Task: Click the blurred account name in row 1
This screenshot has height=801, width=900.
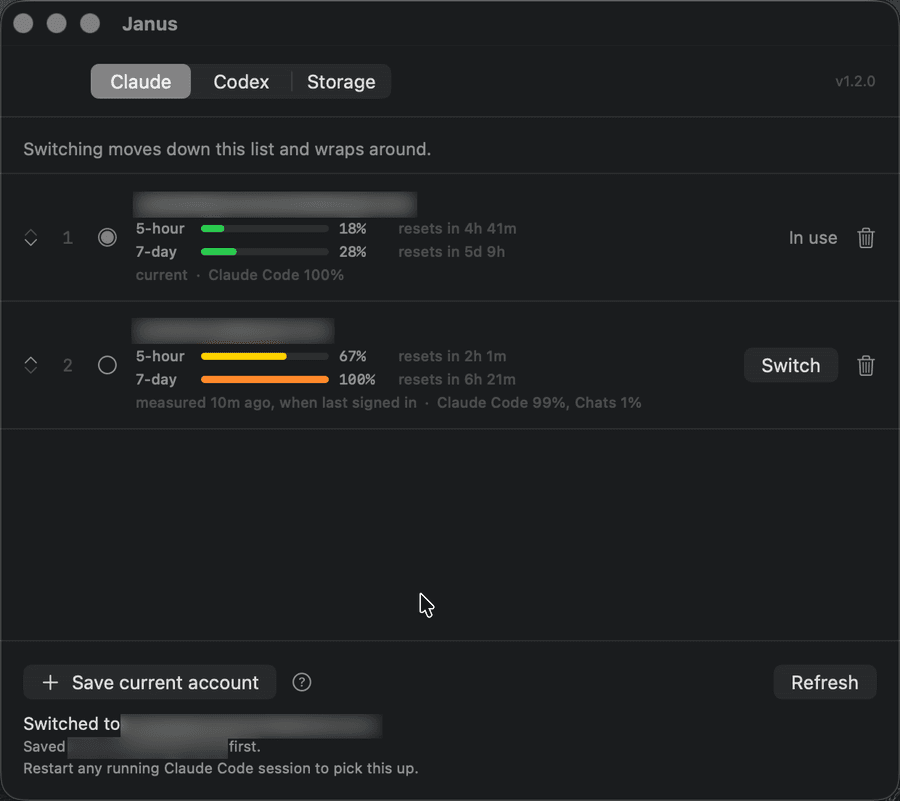Action: (275, 204)
